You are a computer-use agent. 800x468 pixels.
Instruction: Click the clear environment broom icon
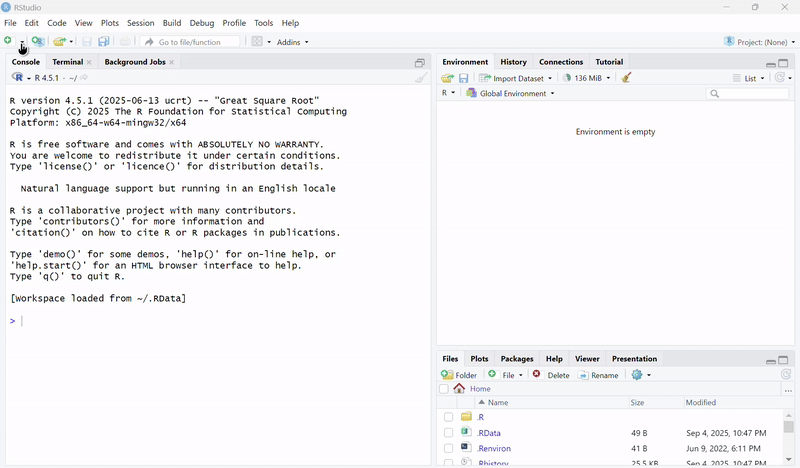click(x=627, y=78)
